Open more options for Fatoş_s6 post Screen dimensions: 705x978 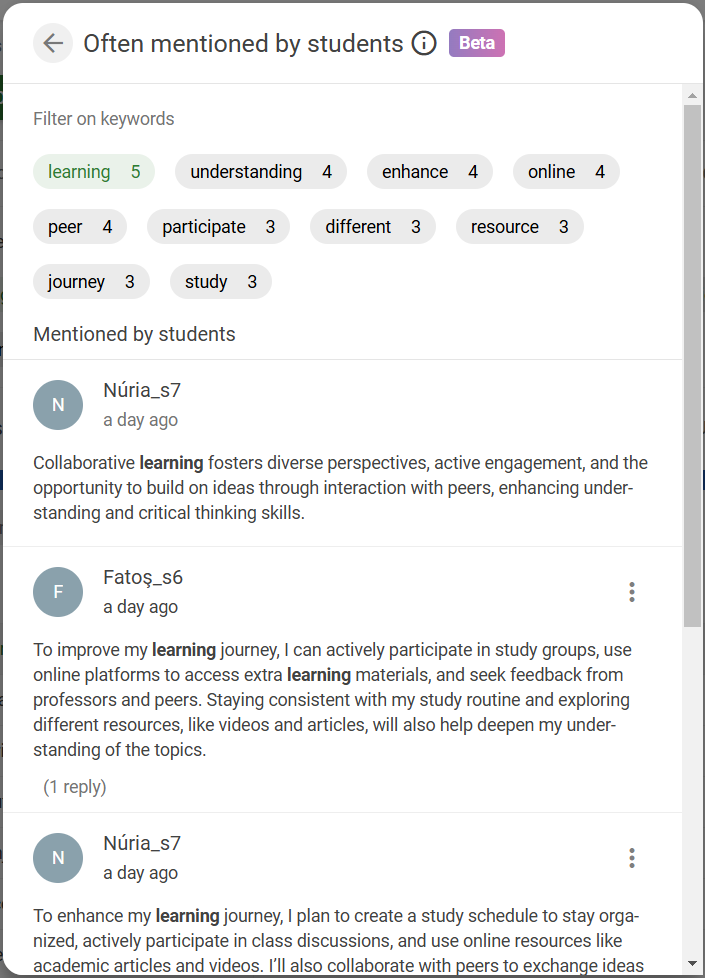(632, 592)
